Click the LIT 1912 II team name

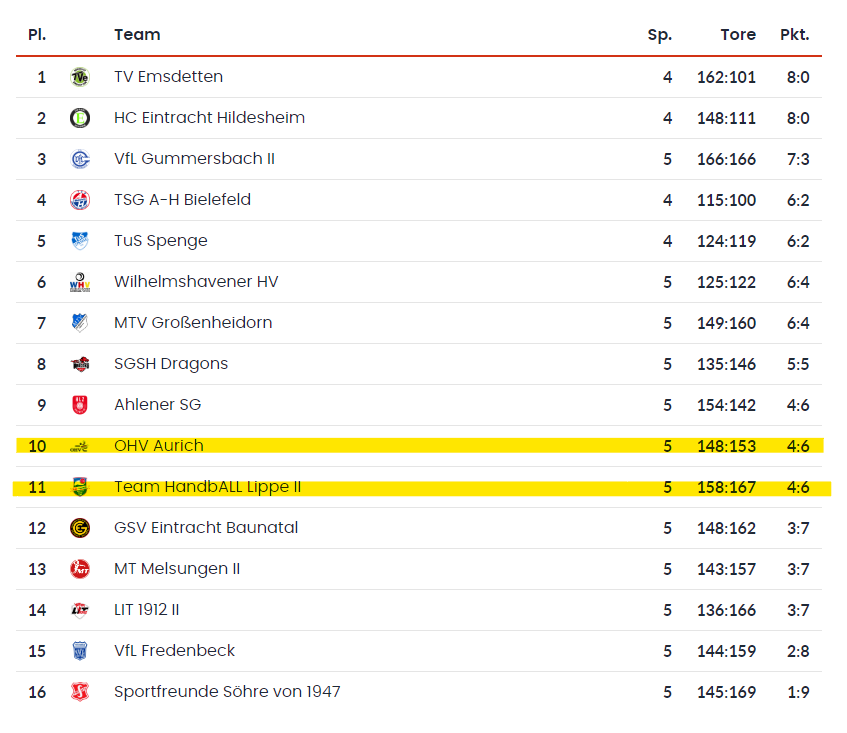[x=147, y=610]
